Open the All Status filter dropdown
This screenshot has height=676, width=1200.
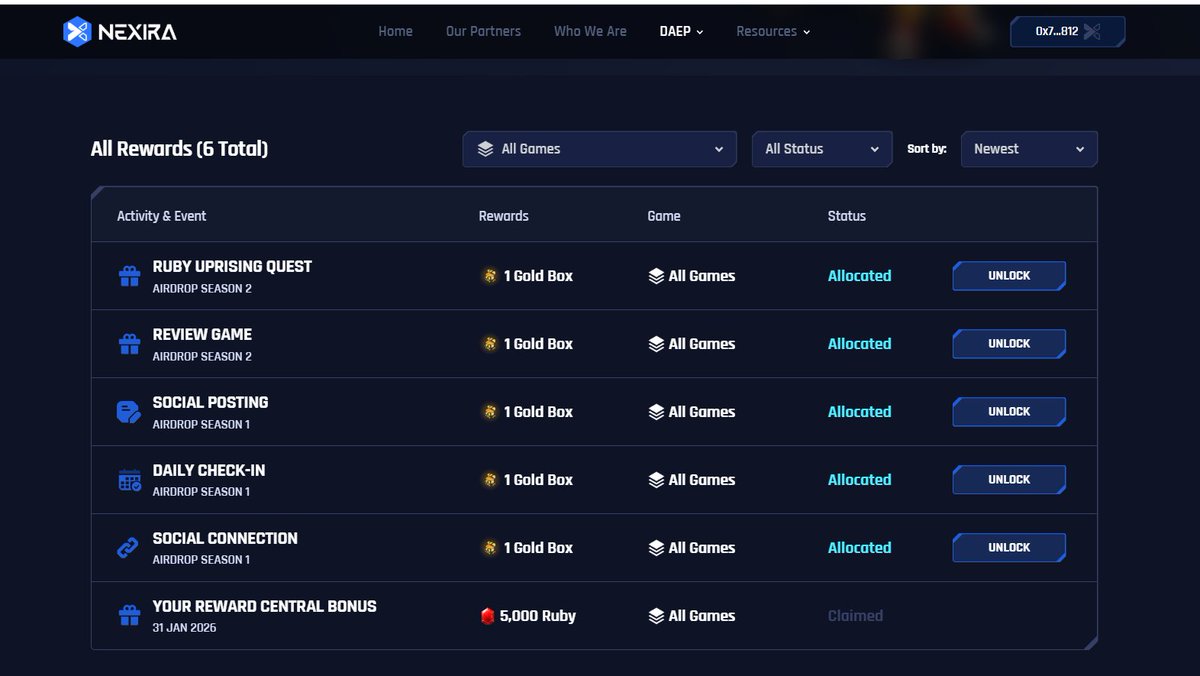[822, 149]
